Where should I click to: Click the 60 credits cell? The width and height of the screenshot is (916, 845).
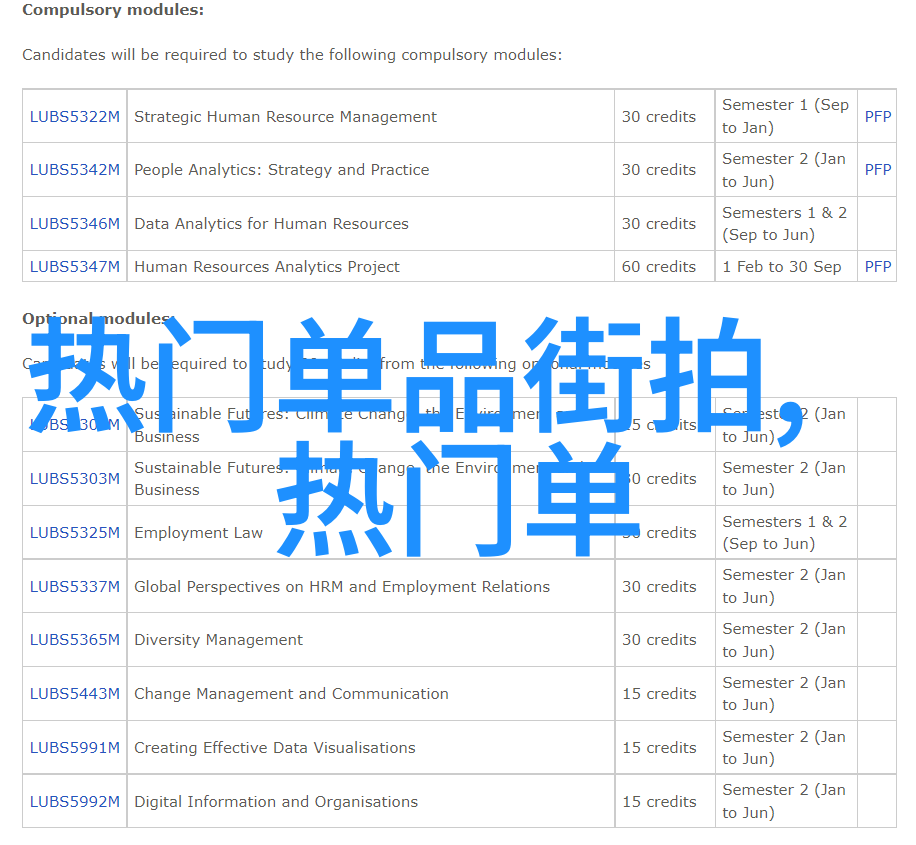click(658, 267)
